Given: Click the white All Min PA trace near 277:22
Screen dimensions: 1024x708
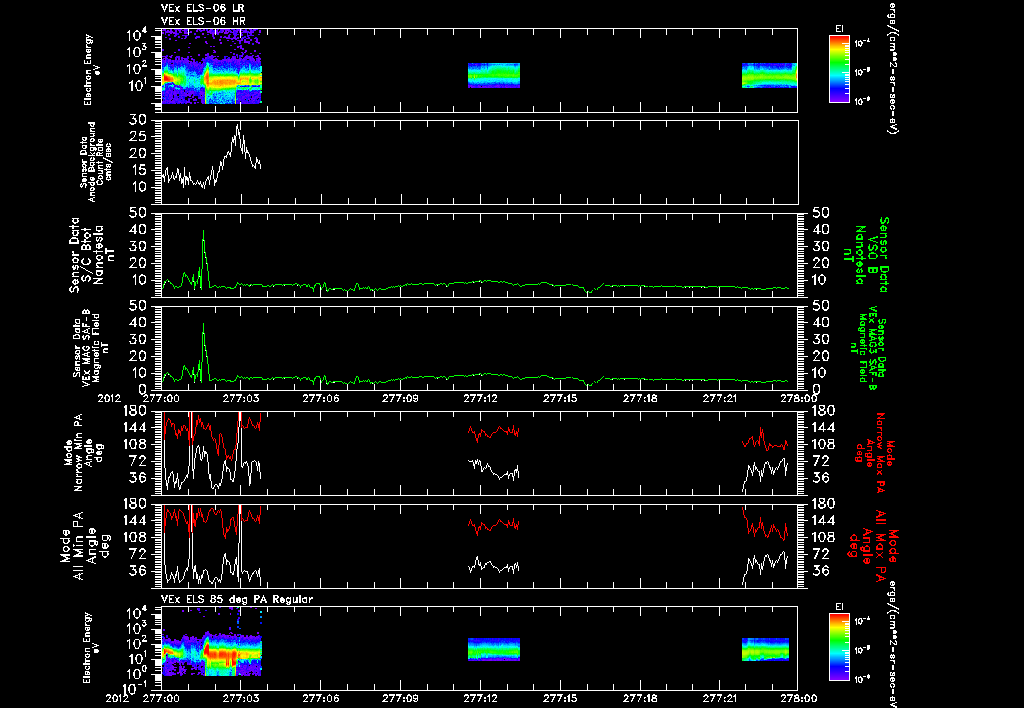Looking at the screenshot, I should pos(765,565).
